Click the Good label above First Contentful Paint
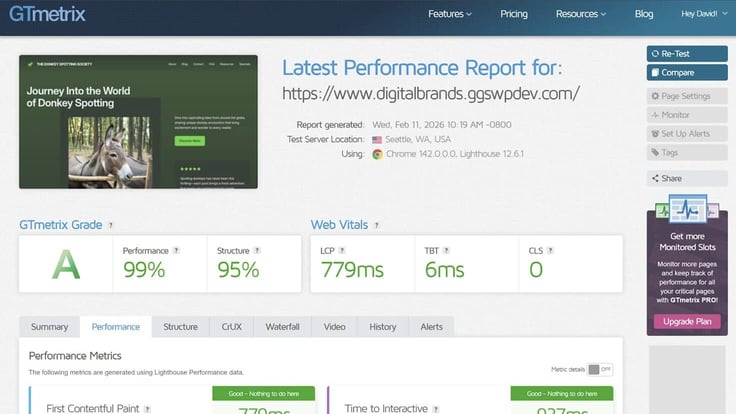Image resolution: width=736 pixels, height=414 pixels. pos(263,394)
